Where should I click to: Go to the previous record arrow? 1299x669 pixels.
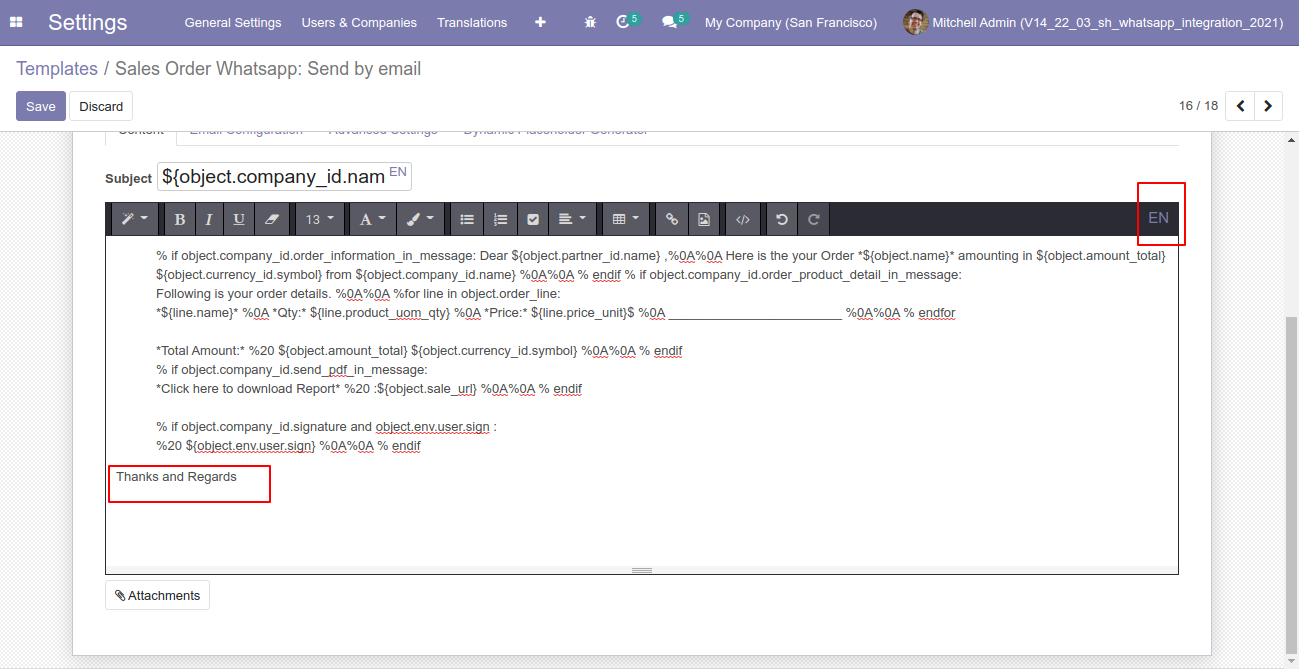pos(1240,106)
